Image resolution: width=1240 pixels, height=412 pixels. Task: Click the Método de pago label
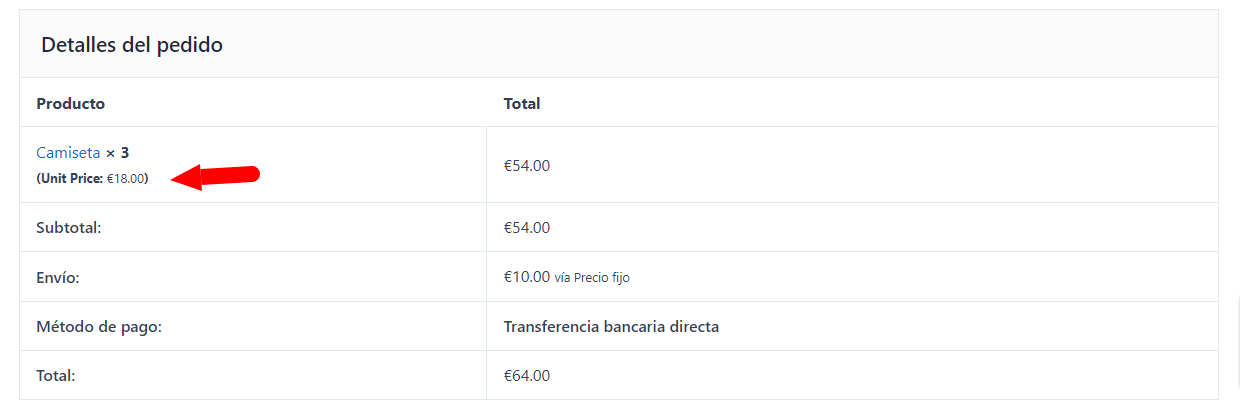tap(99, 326)
